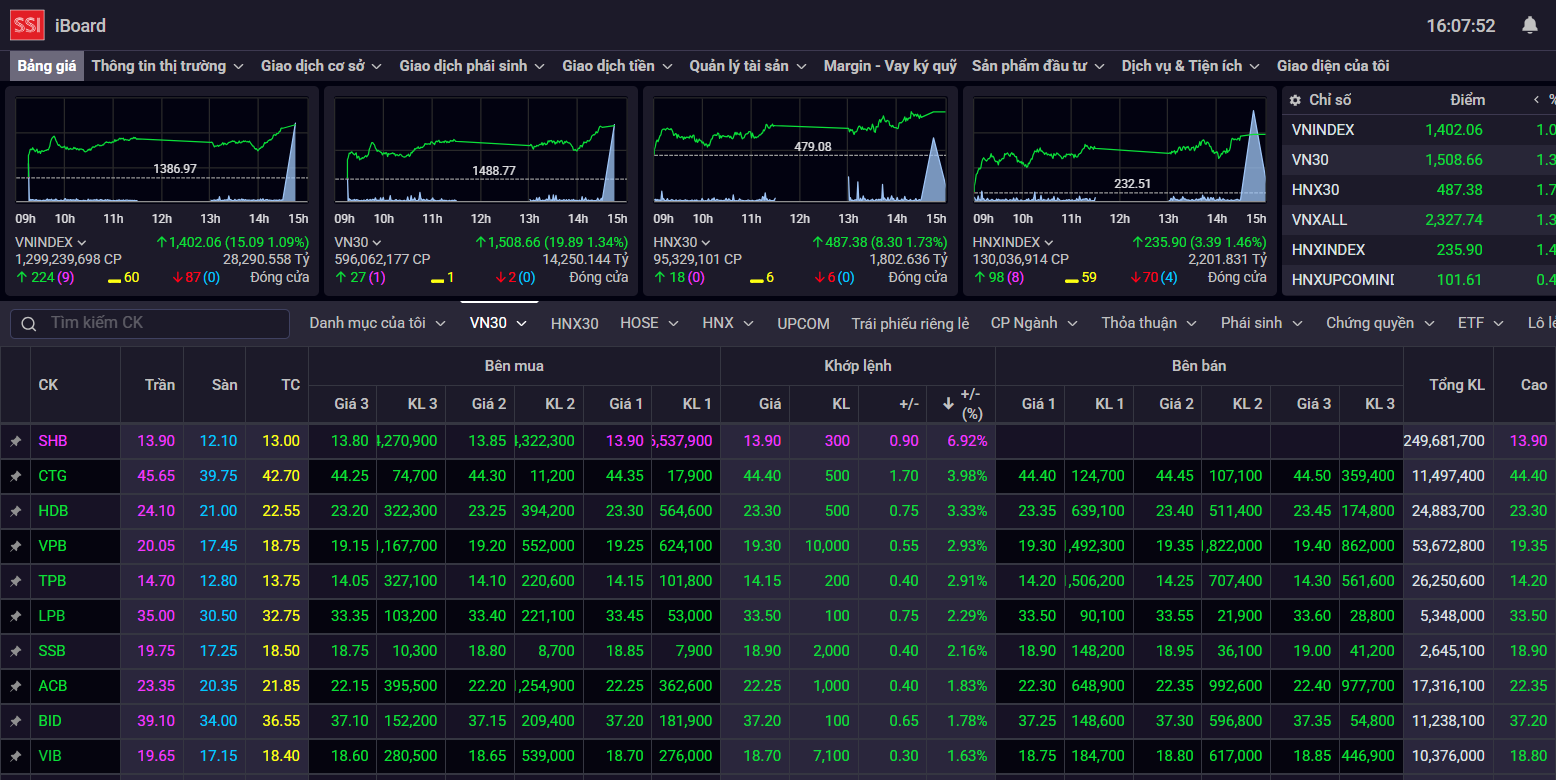Open Margin - Vay ký quỹ
1556x780 pixels.
point(890,66)
